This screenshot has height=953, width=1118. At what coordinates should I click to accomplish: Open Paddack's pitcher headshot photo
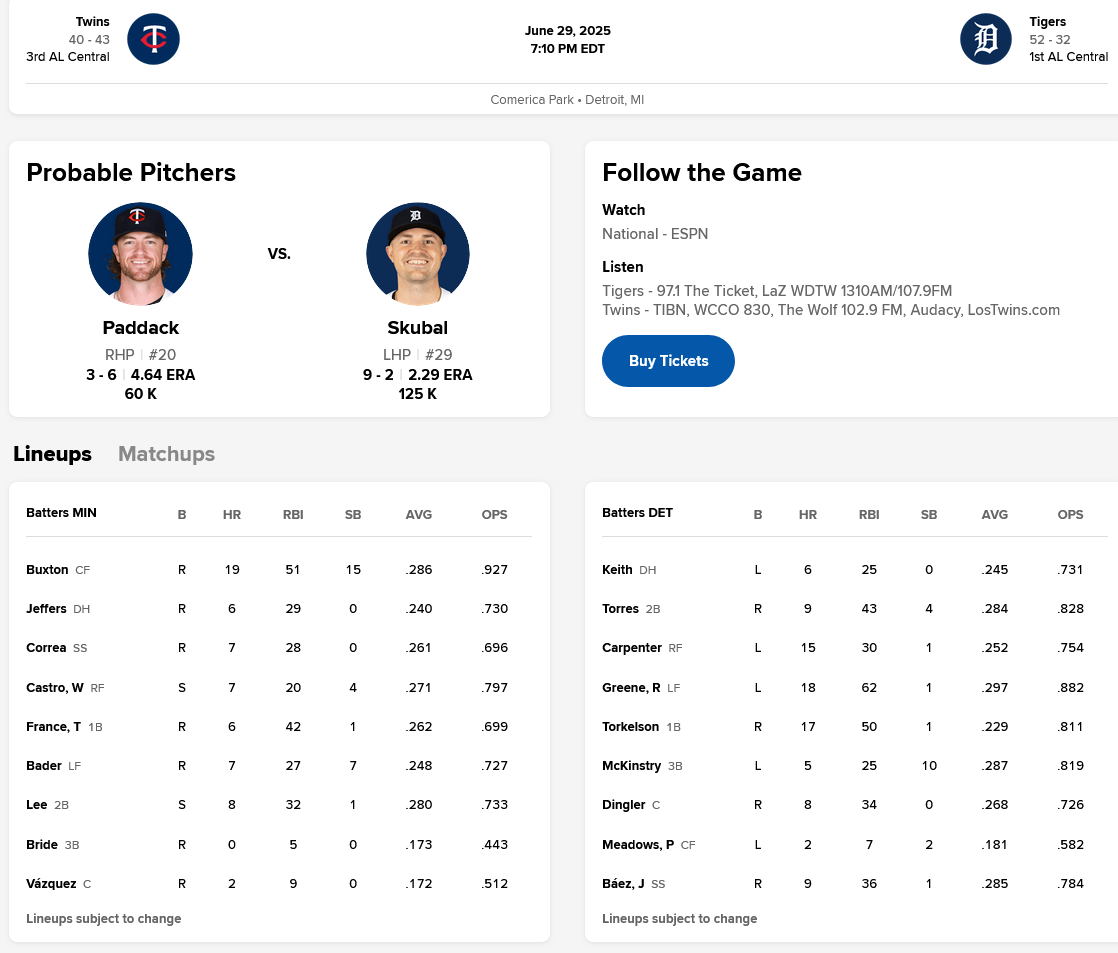141,254
